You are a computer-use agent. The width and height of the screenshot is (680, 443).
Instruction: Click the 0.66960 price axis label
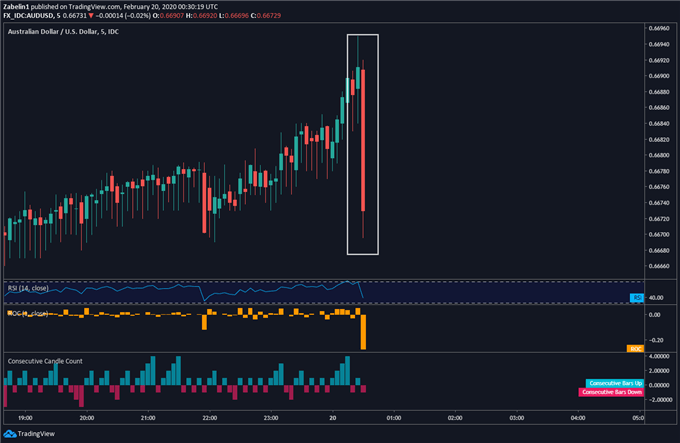(x=659, y=28)
